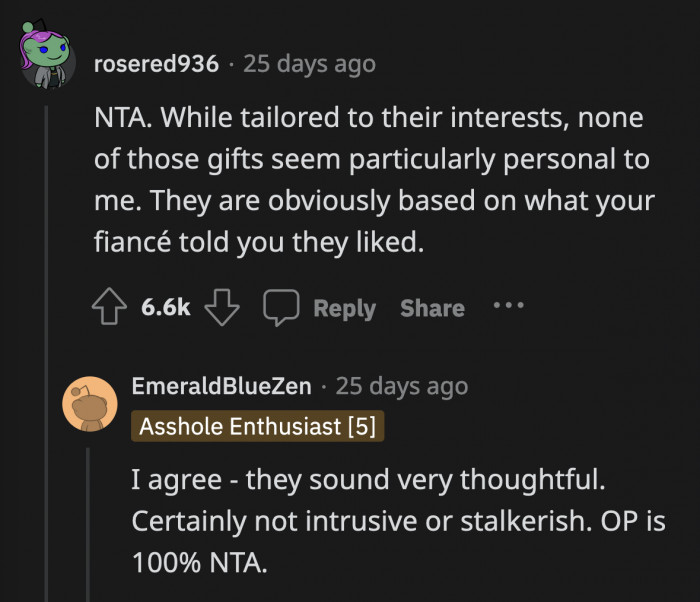Click the Reply label under the comment

click(x=344, y=308)
